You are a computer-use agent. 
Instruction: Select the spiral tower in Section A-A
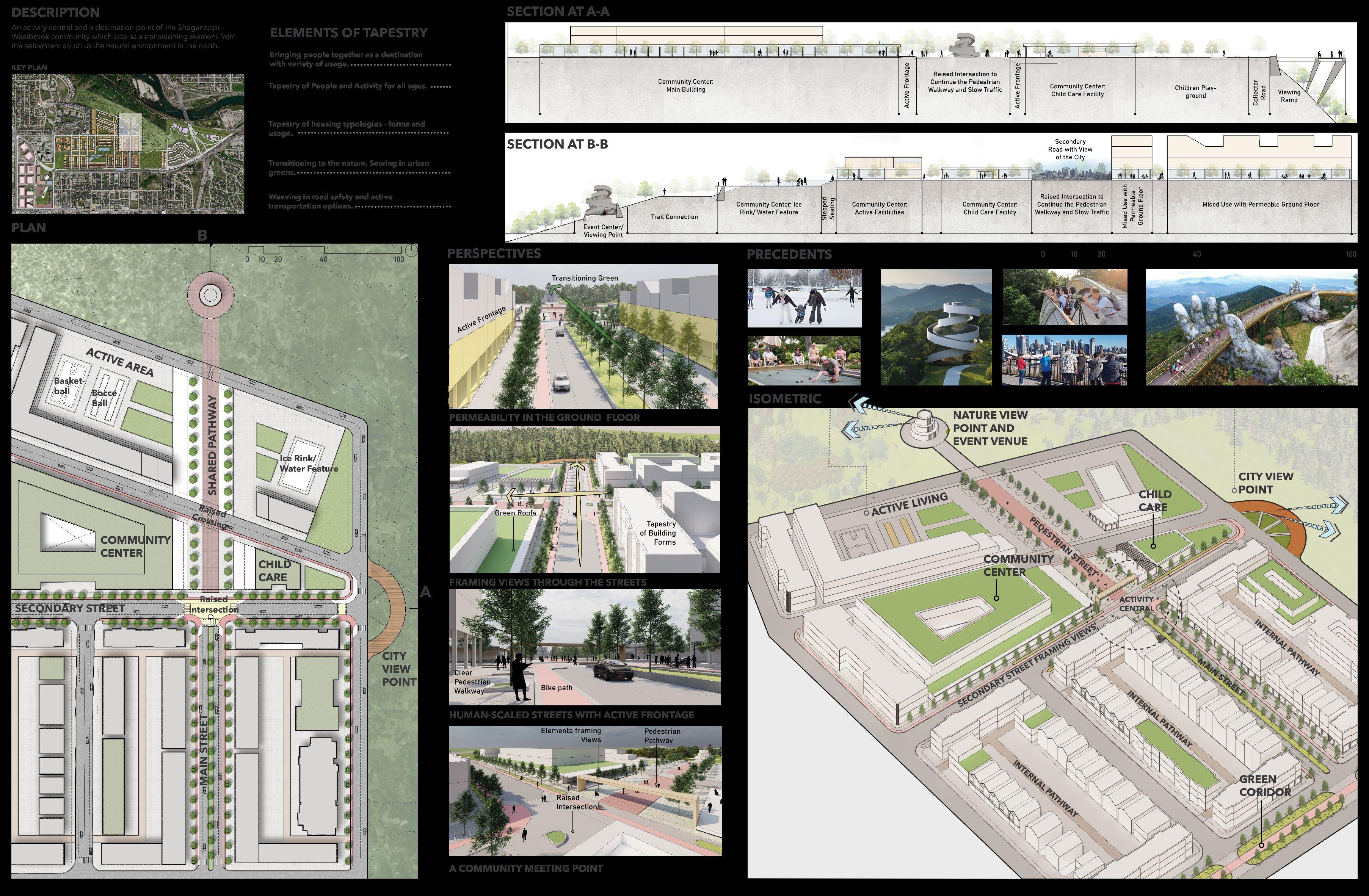tap(967, 45)
